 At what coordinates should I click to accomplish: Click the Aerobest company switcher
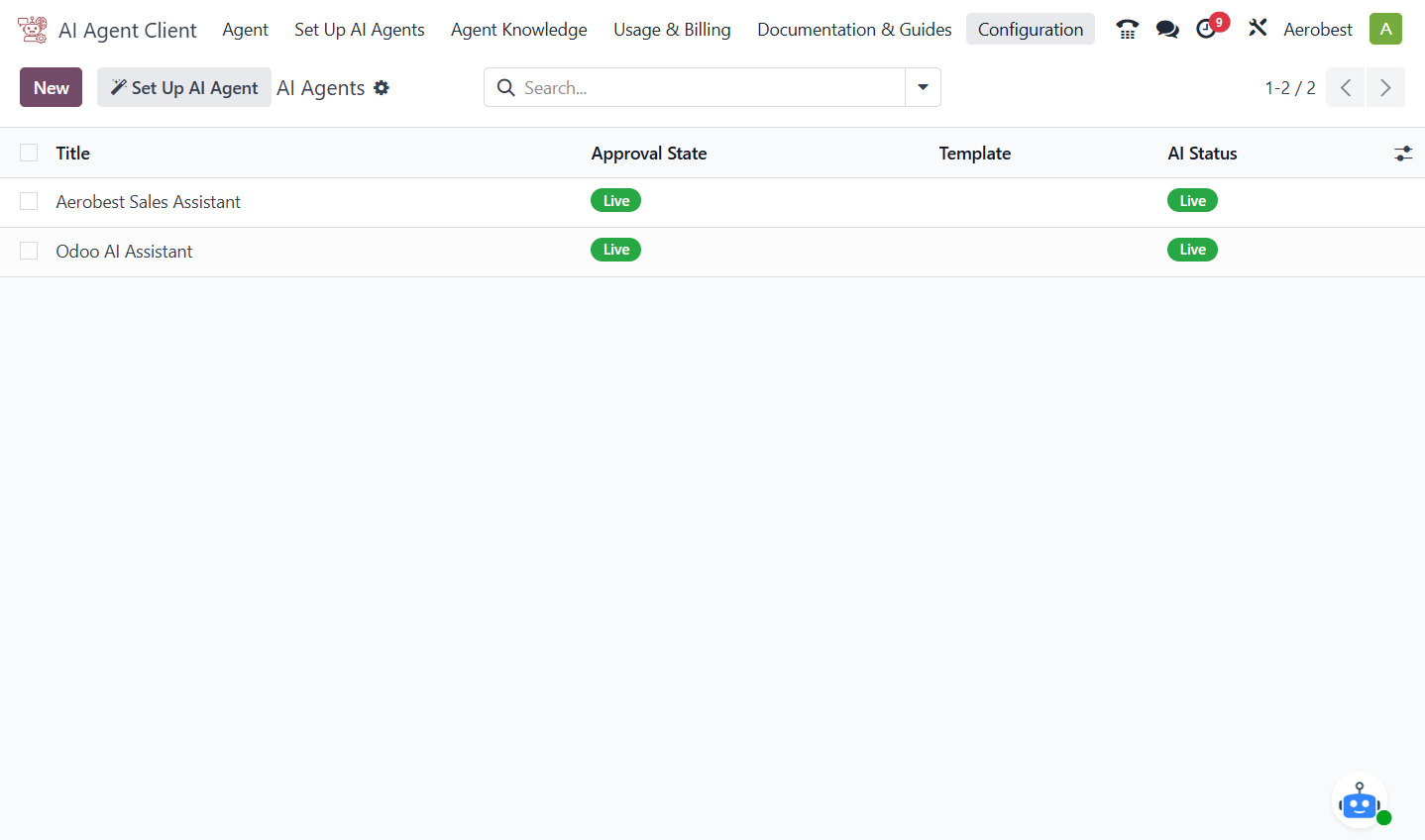1317,30
